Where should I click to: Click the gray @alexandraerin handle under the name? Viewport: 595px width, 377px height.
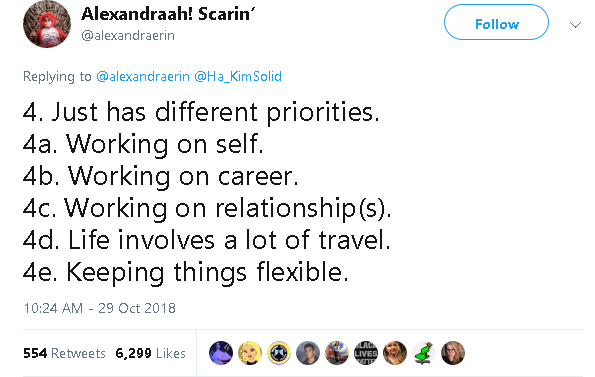[128, 36]
